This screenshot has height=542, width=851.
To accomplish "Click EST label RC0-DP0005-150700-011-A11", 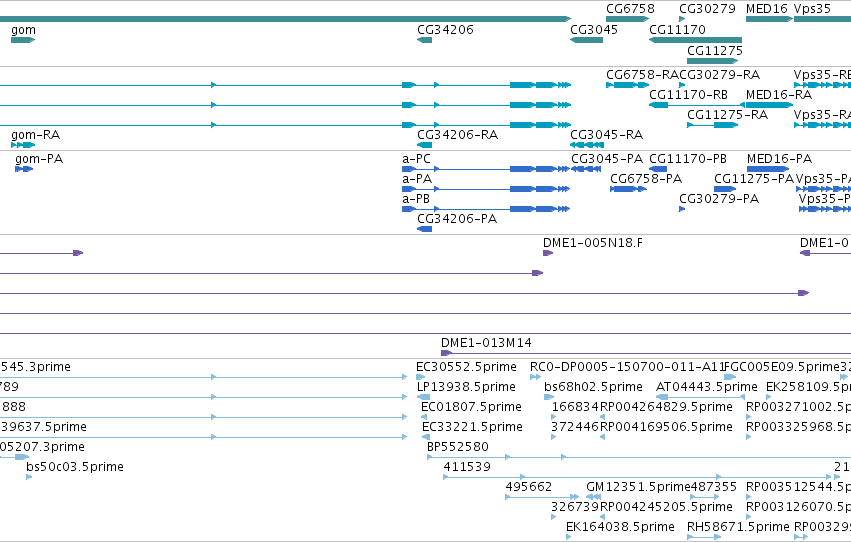I will (x=627, y=367).
